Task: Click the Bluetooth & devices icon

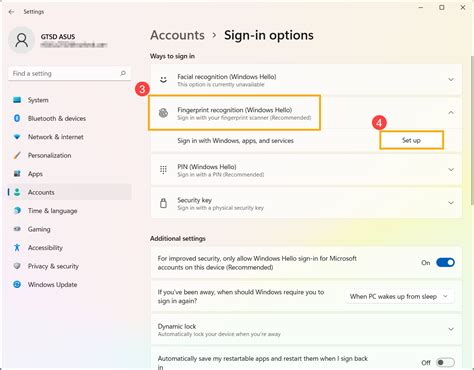Action: [17, 118]
